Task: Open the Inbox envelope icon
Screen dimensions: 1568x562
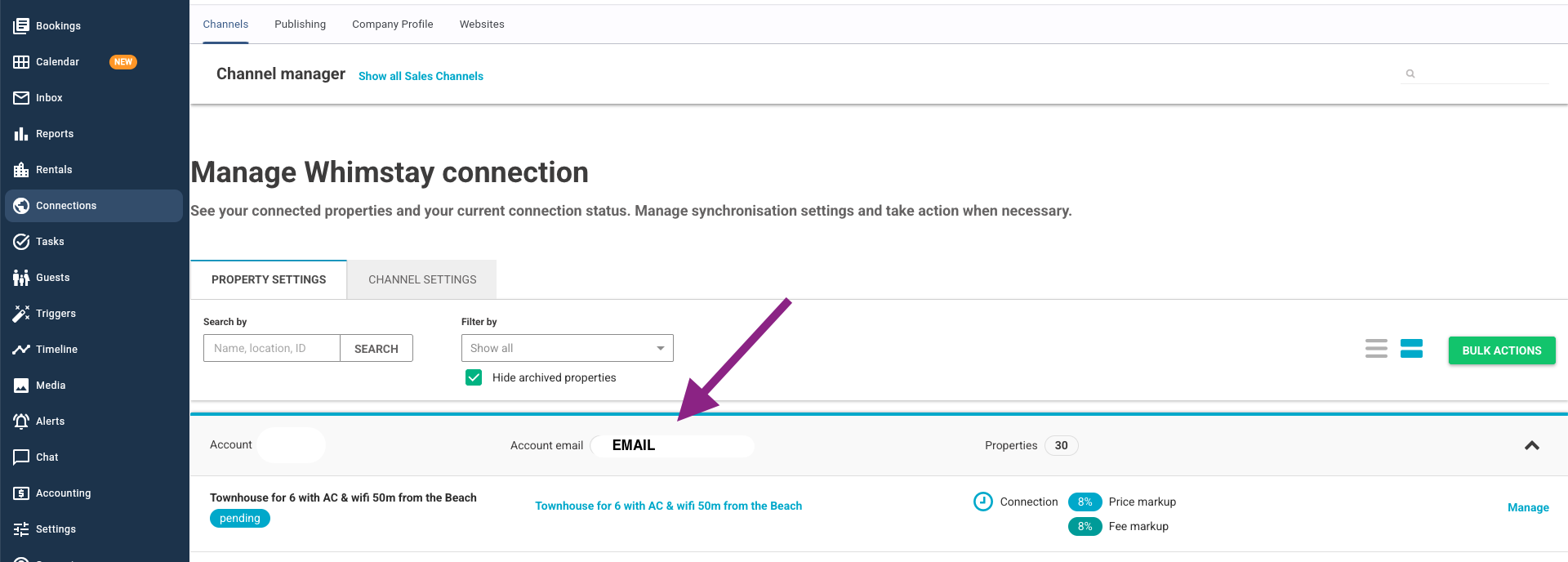Action: point(21,98)
